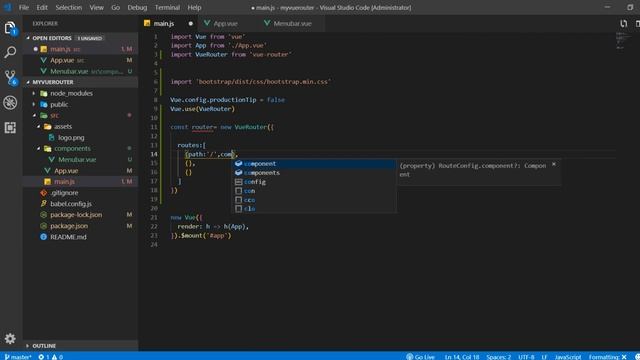Expand the node_modules folder arrow
This screenshot has width=640, height=360.
34,93
